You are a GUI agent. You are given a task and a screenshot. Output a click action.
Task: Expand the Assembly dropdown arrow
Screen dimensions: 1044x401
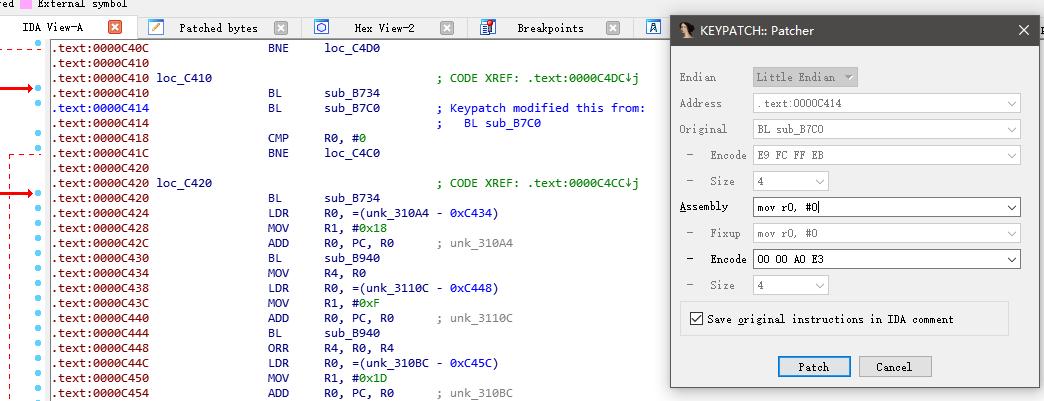pyautogui.click(x=1012, y=207)
